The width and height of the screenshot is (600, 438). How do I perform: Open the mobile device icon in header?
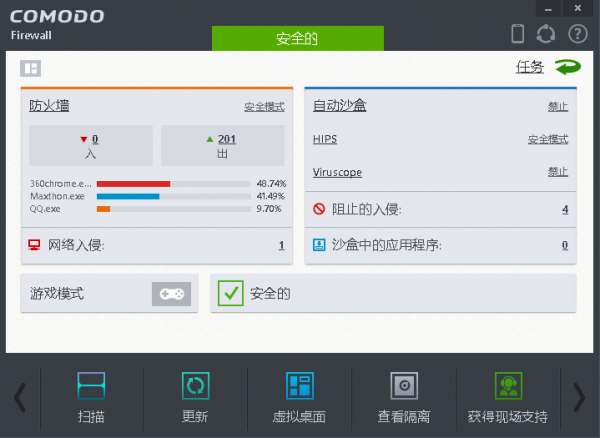pyautogui.click(x=518, y=34)
